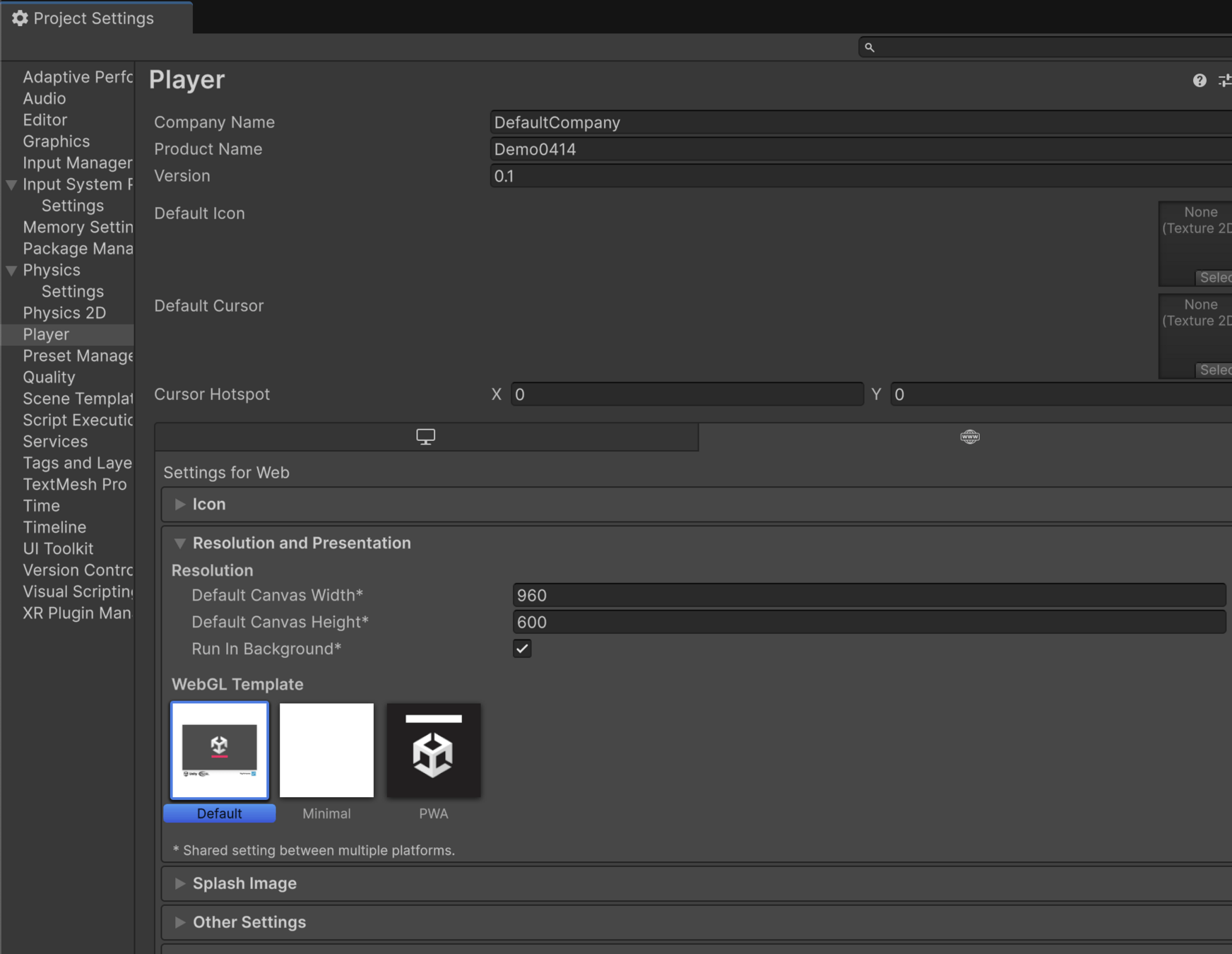The width and height of the screenshot is (1232, 954).
Task: Click the Default Cursor texture slot
Action: 1195,336
